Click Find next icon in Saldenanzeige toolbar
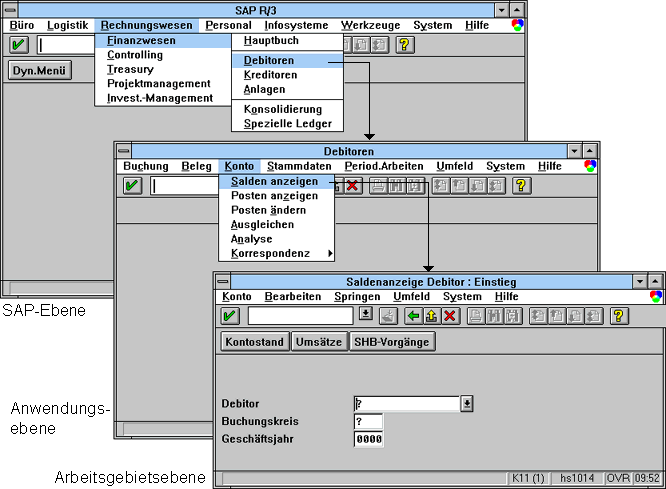This screenshot has width=666, height=489. coord(512,316)
